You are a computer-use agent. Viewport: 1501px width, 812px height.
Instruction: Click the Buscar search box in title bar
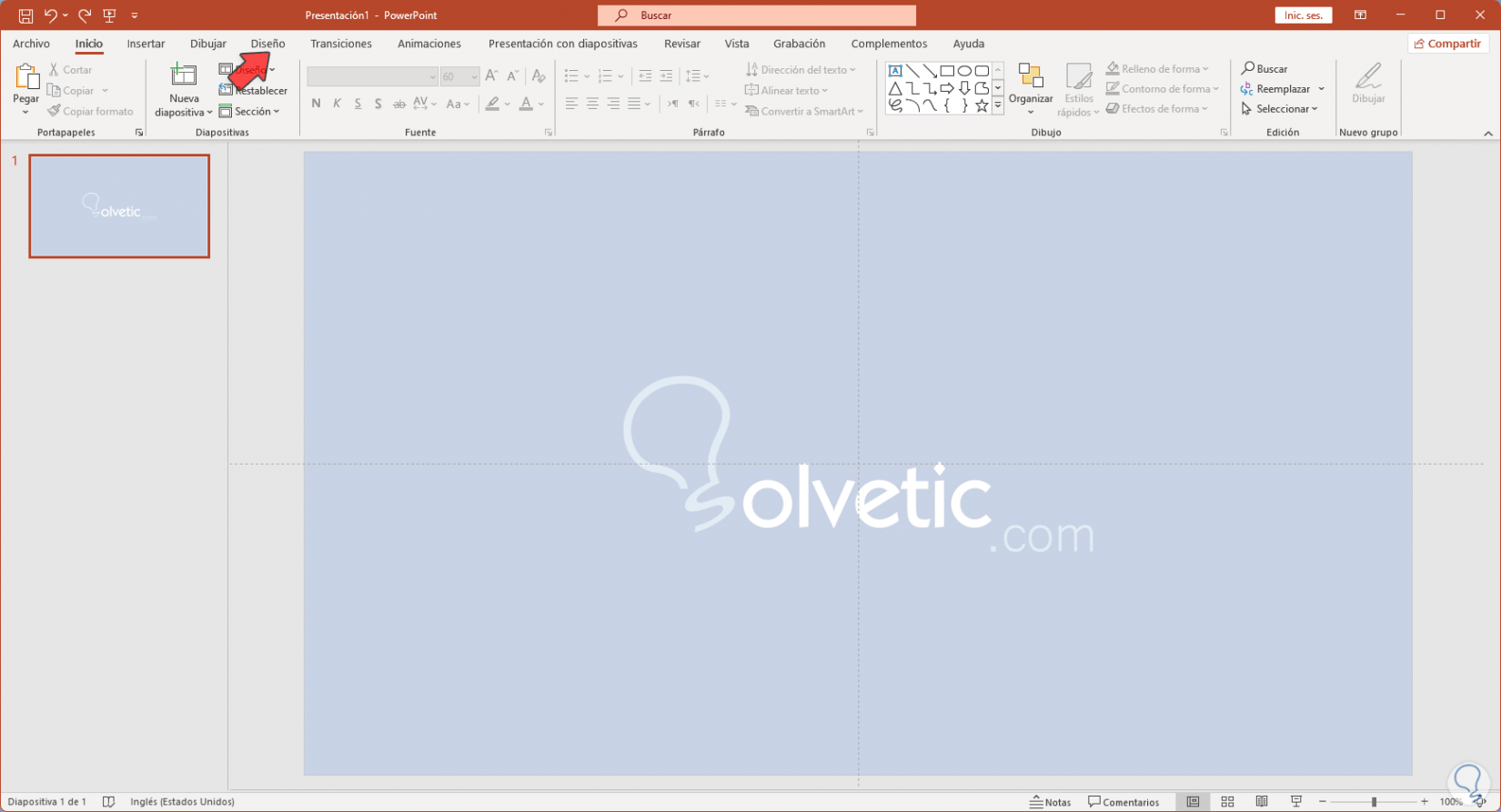pyautogui.click(x=757, y=15)
